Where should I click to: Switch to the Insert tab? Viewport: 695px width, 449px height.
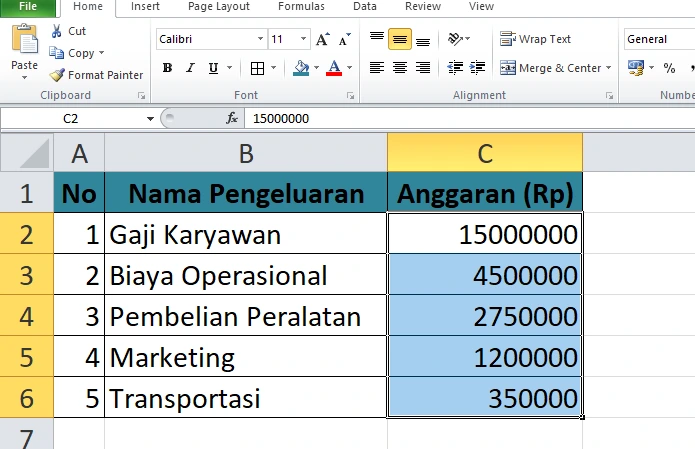[x=145, y=7]
